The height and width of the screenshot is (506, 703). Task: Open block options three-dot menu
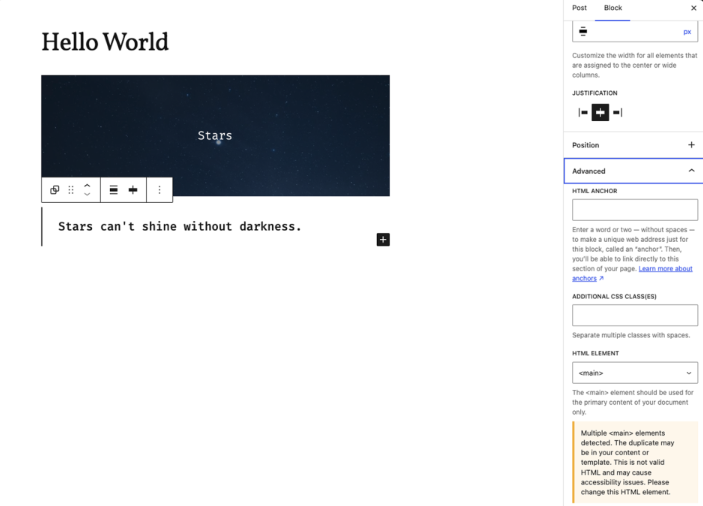[159, 189]
